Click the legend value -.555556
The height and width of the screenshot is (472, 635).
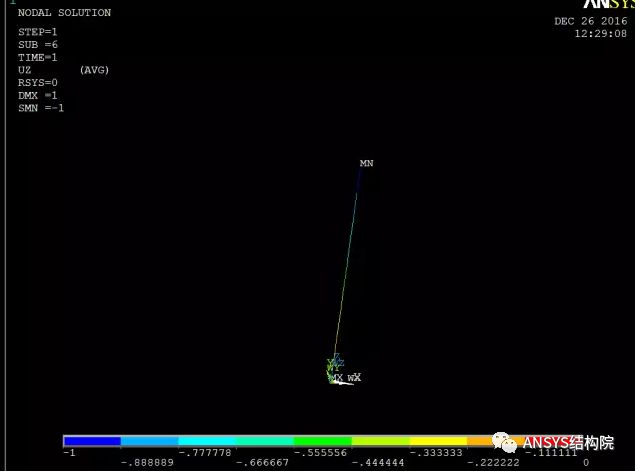coord(321,453)
